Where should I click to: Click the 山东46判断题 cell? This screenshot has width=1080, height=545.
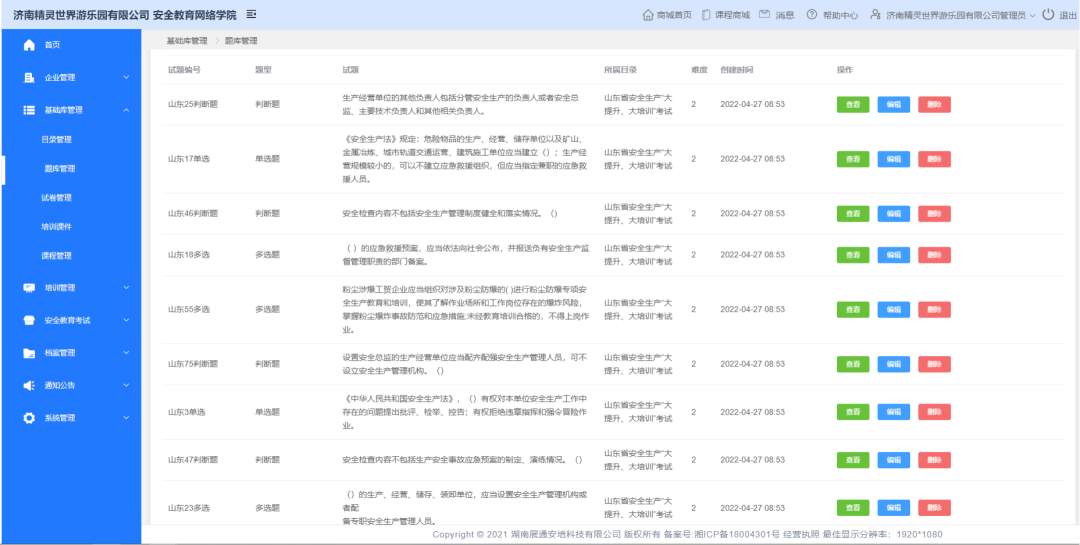tap(193, 214)
